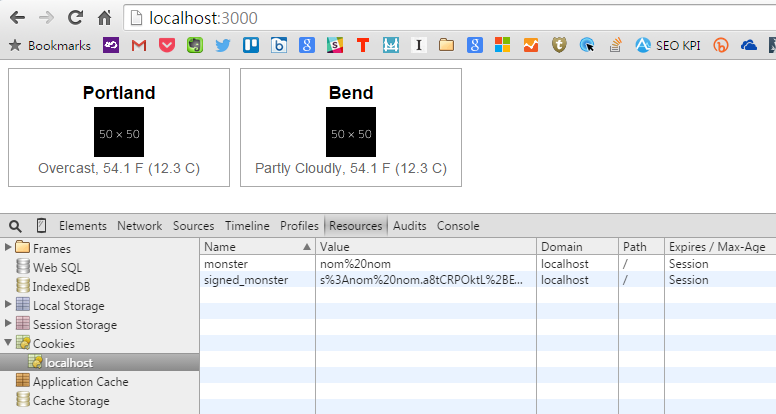Open the Gmail bookmark icon

pyautogui.click(x=139, y=45)
